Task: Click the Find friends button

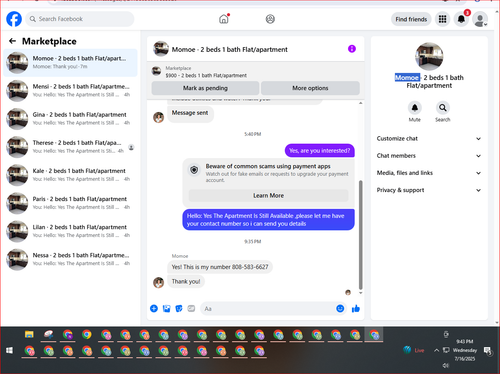Action: pyautogui.click(x=411, y=19)
